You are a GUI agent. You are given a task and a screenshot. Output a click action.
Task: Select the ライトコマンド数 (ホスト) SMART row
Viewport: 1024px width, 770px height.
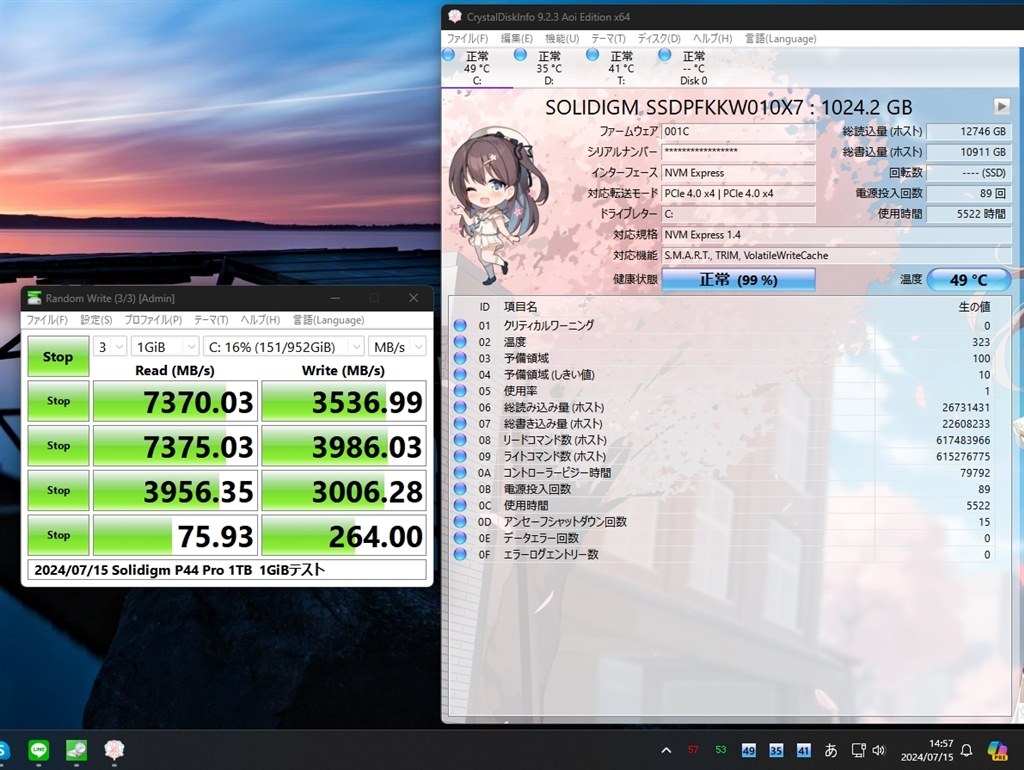click(x=722, y=456)
